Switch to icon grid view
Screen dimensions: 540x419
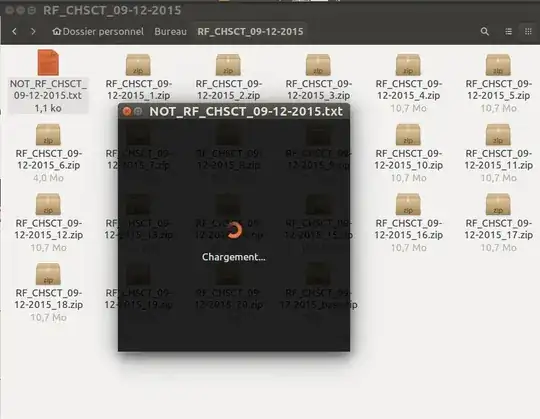pos(528,32)
